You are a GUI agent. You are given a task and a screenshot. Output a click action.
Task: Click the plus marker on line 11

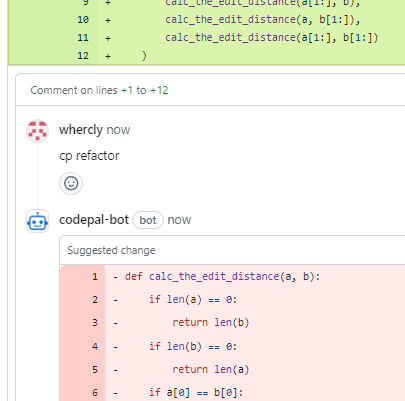(x=108, y=38)
